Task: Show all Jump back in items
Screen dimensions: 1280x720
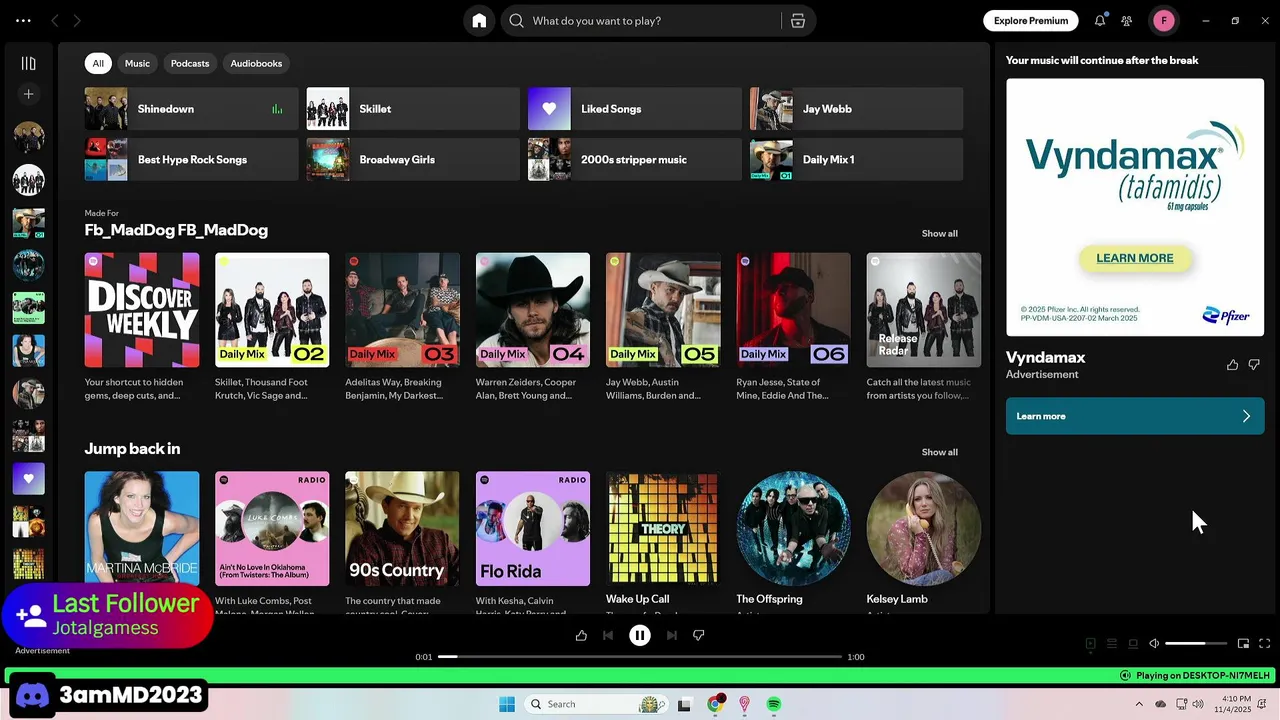Action: (939, 452)
